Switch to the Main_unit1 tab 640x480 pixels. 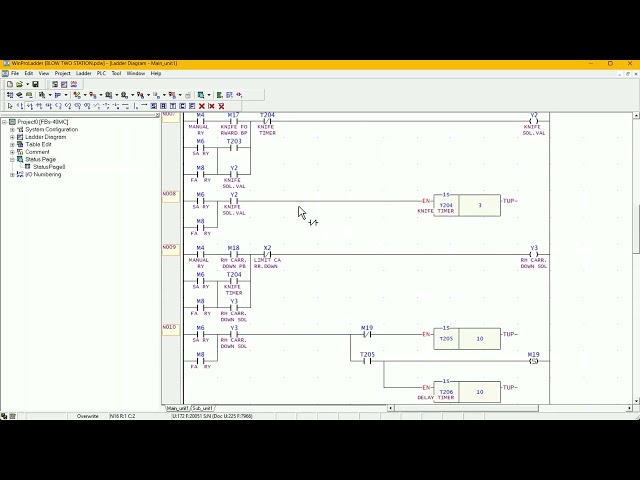[x=178, y=408]
